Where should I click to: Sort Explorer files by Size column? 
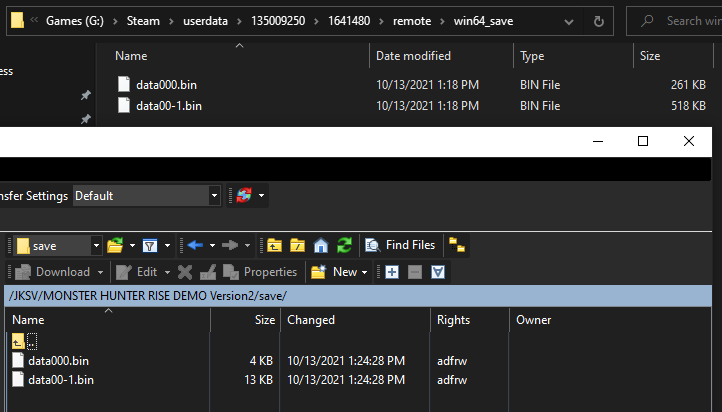pyautogui.click(x=650, y=56)
